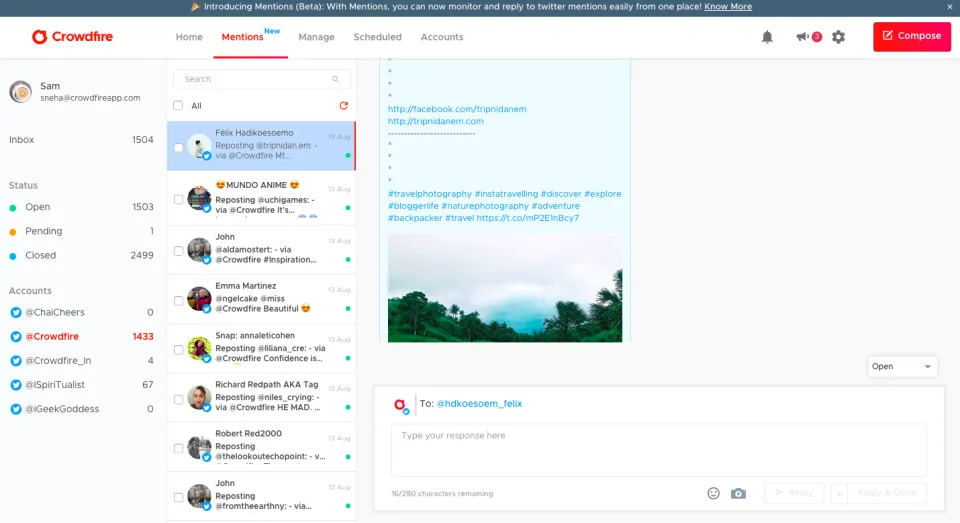Go to the Accounts tab
Image resolution: width=960 pixels, height=523 pixels.
tap(441, 37)
